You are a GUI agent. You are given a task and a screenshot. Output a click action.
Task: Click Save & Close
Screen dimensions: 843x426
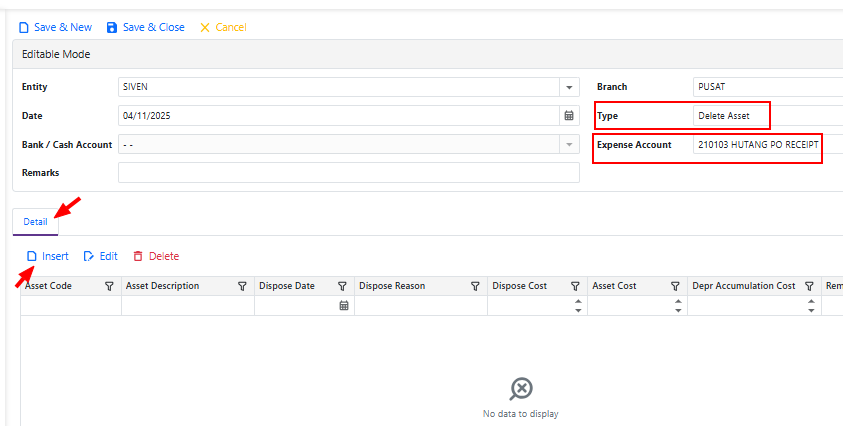click(x=145, y=27)
